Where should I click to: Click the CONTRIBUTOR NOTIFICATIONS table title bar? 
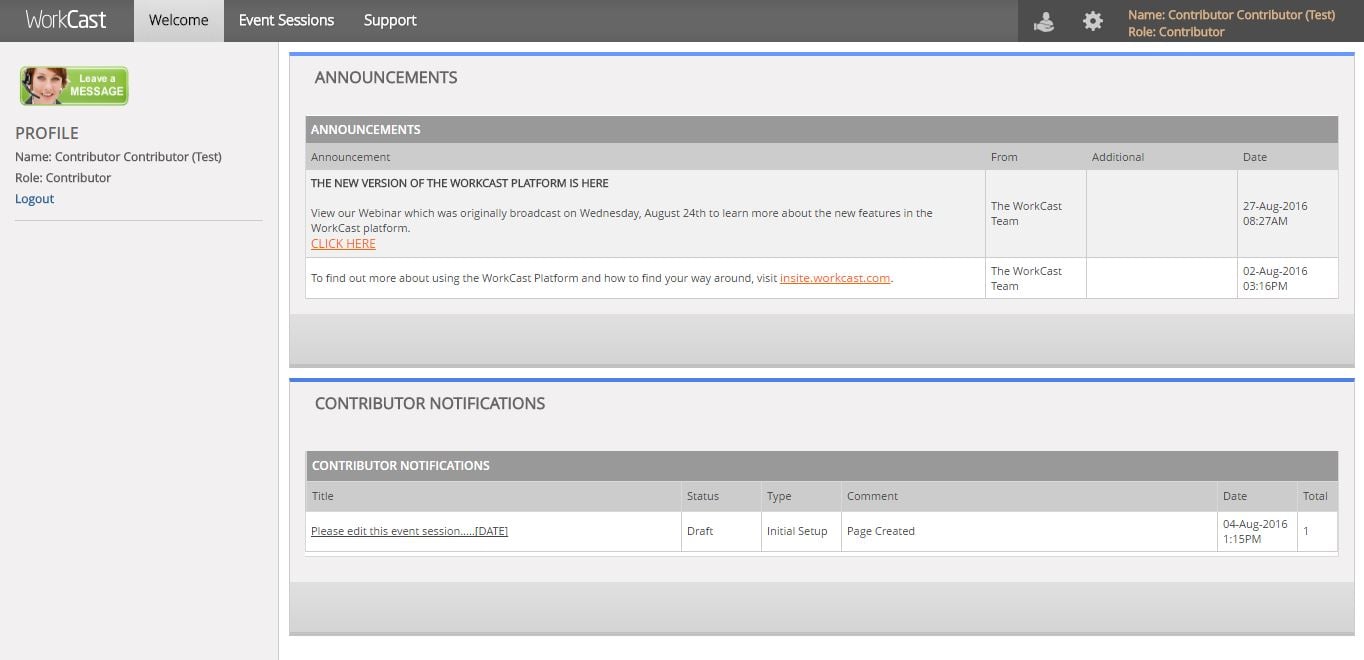click(x=822, y=466)
